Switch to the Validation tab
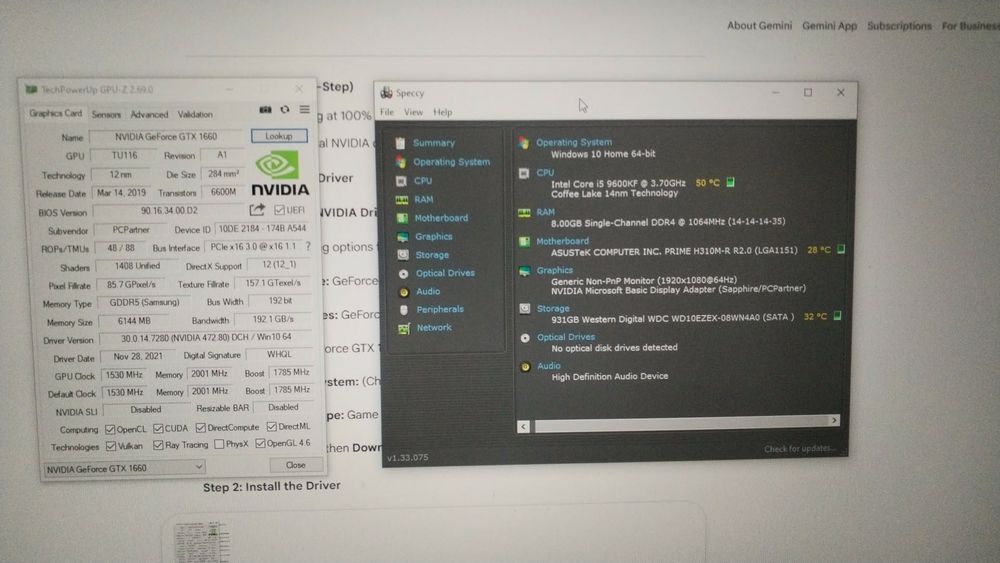The height and width of the screenshot is (563, 1000). tap(195, 115)
